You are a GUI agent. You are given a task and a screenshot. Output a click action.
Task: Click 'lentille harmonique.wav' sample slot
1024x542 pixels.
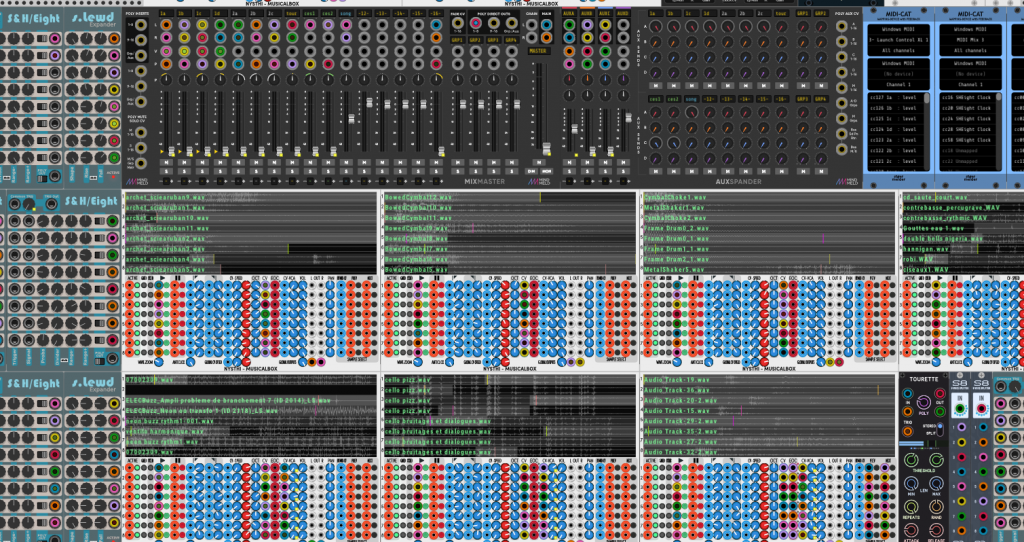point(251,431)
